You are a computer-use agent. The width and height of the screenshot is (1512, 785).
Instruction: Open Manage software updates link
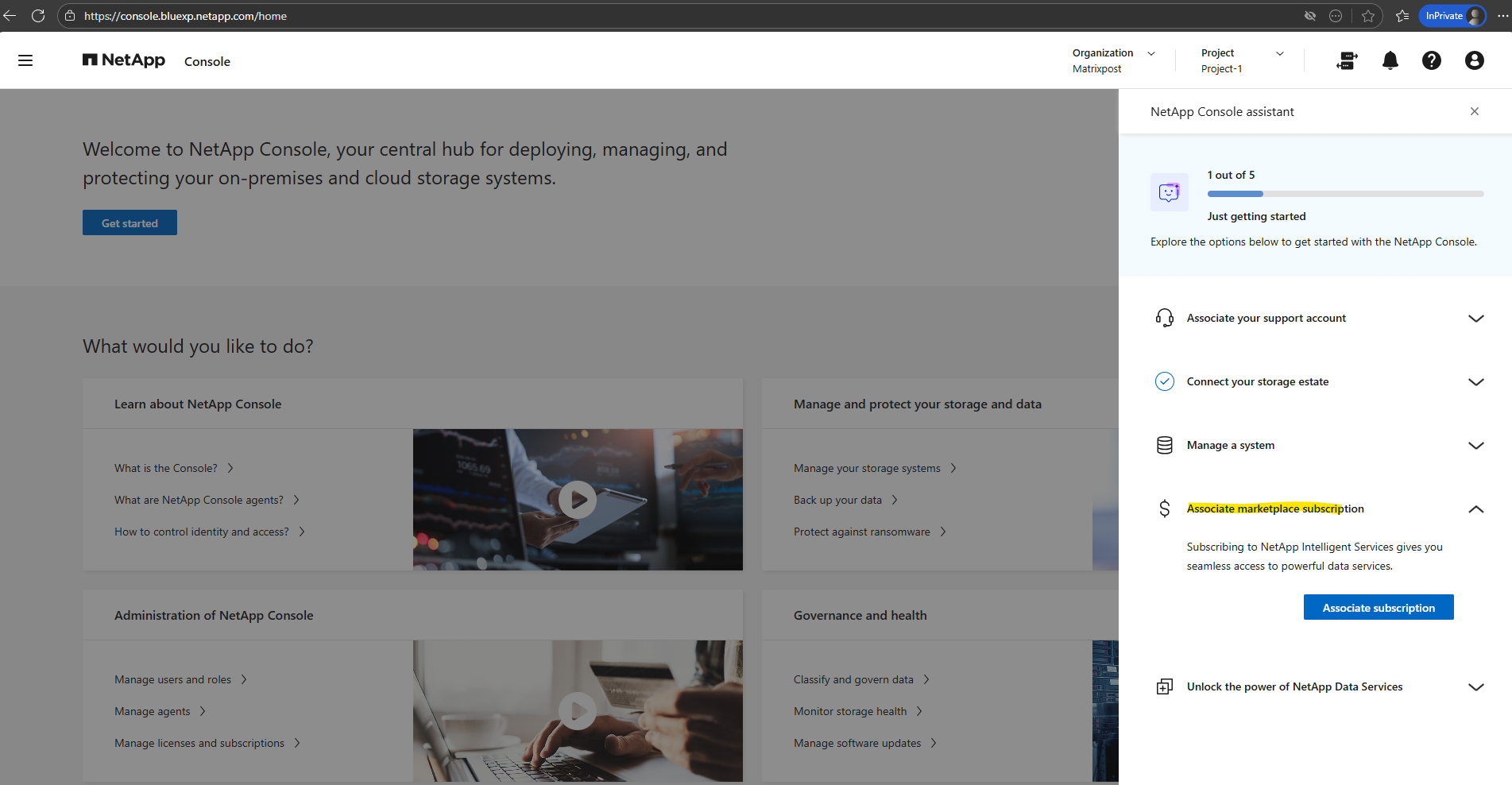point(865,743)
